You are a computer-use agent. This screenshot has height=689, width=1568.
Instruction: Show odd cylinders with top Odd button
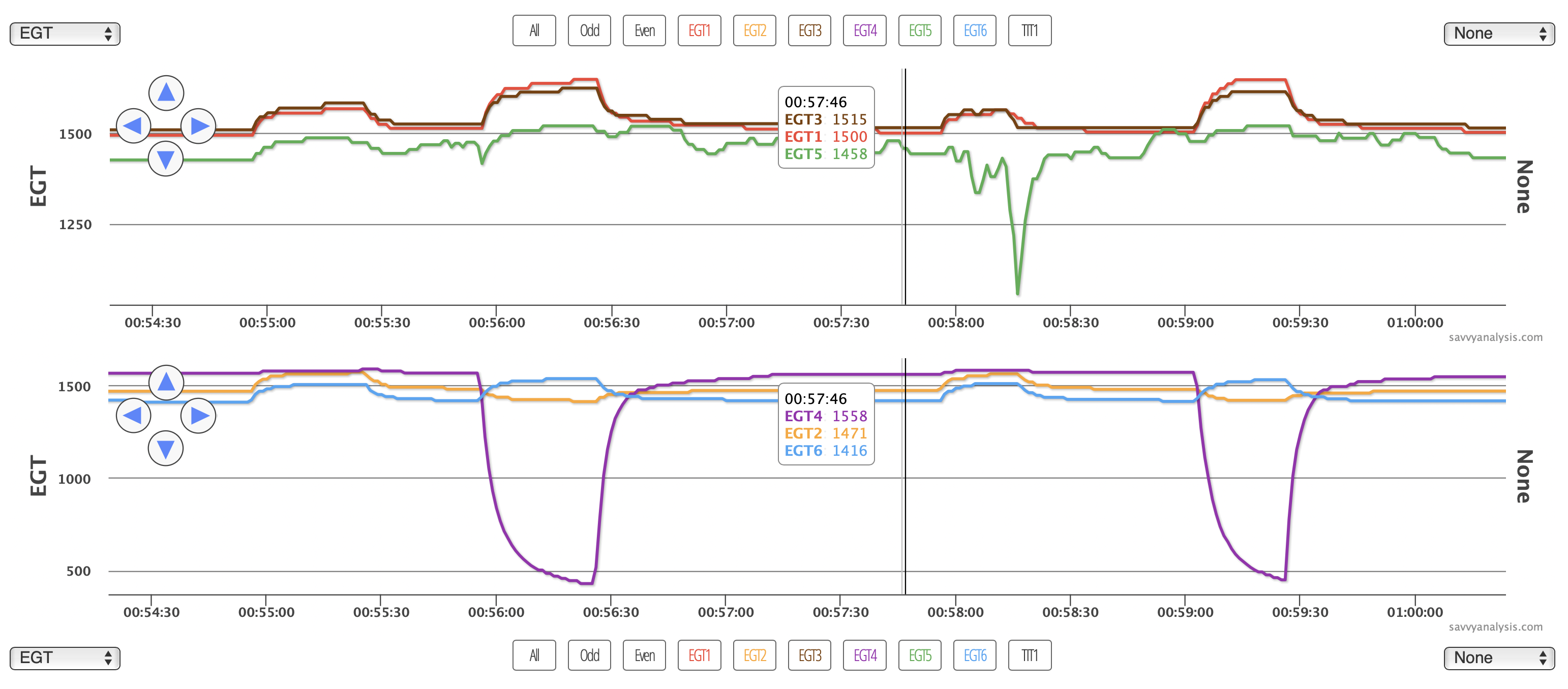click(x=589, y=30)
